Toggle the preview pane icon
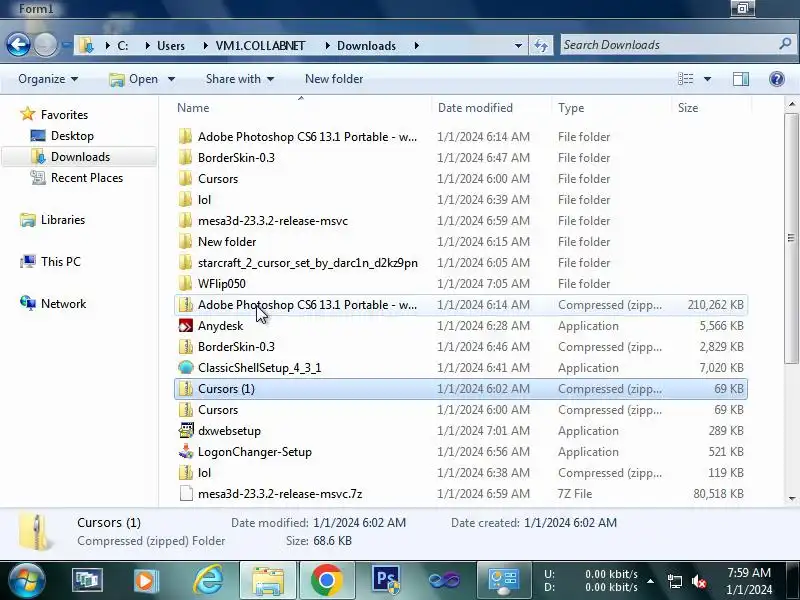 click(x=741, y=79)
